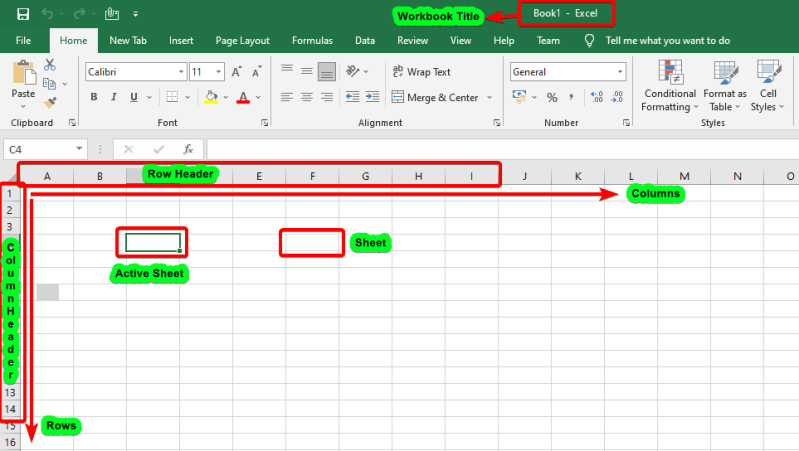Apply Percent Style number format

pyautogui.click(x=552, y=97)
